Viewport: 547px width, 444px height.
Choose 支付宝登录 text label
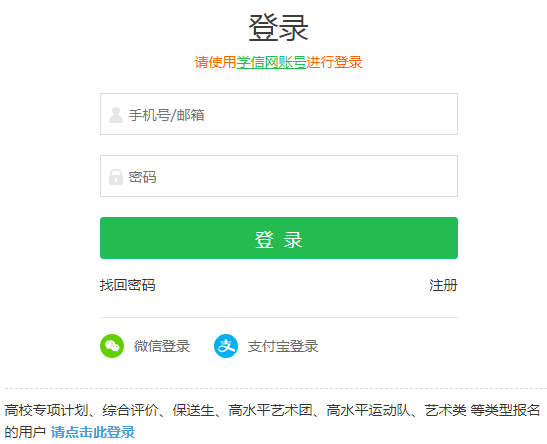click(283, 346)
